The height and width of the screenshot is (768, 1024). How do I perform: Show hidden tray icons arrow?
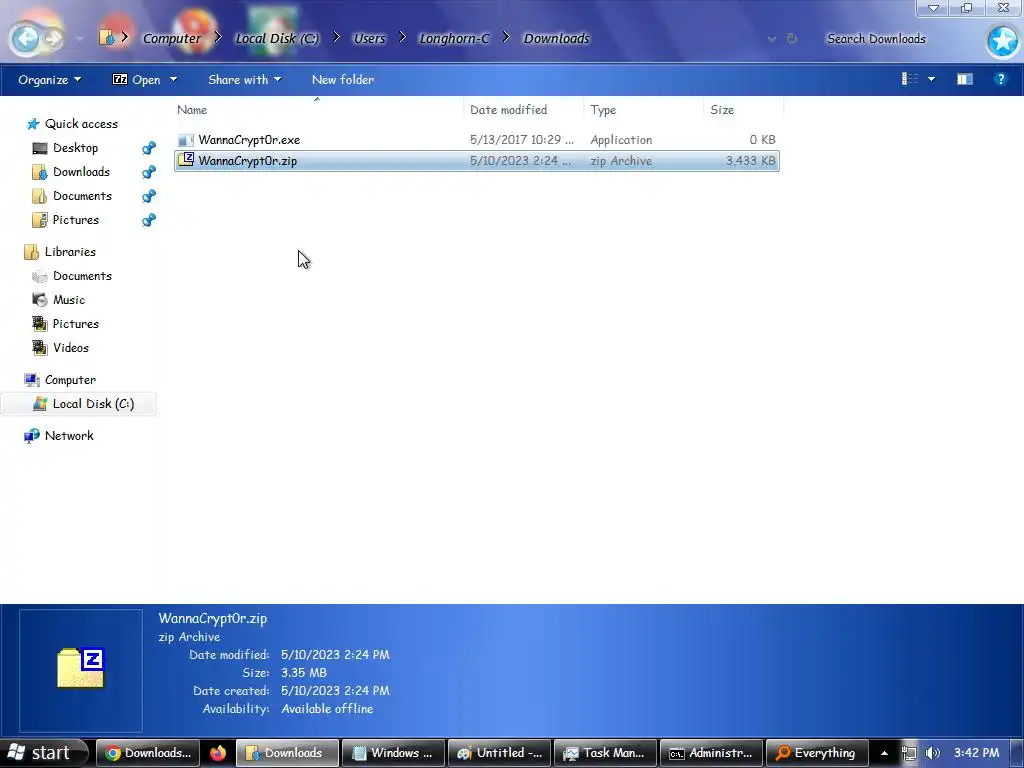[x=884, y=754]
